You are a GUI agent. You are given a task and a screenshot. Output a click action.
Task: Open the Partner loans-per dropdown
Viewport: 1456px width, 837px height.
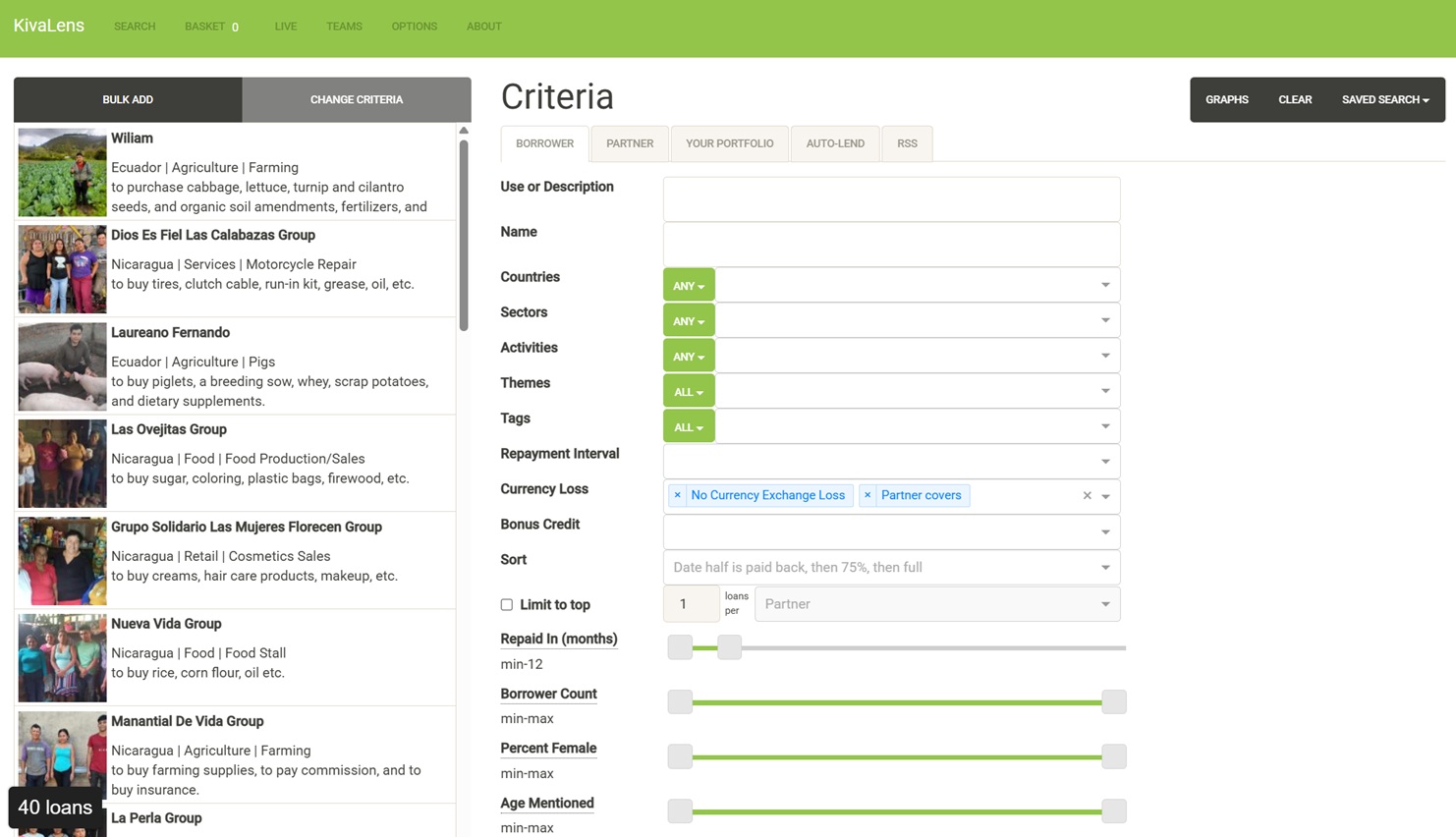point(937,604)
